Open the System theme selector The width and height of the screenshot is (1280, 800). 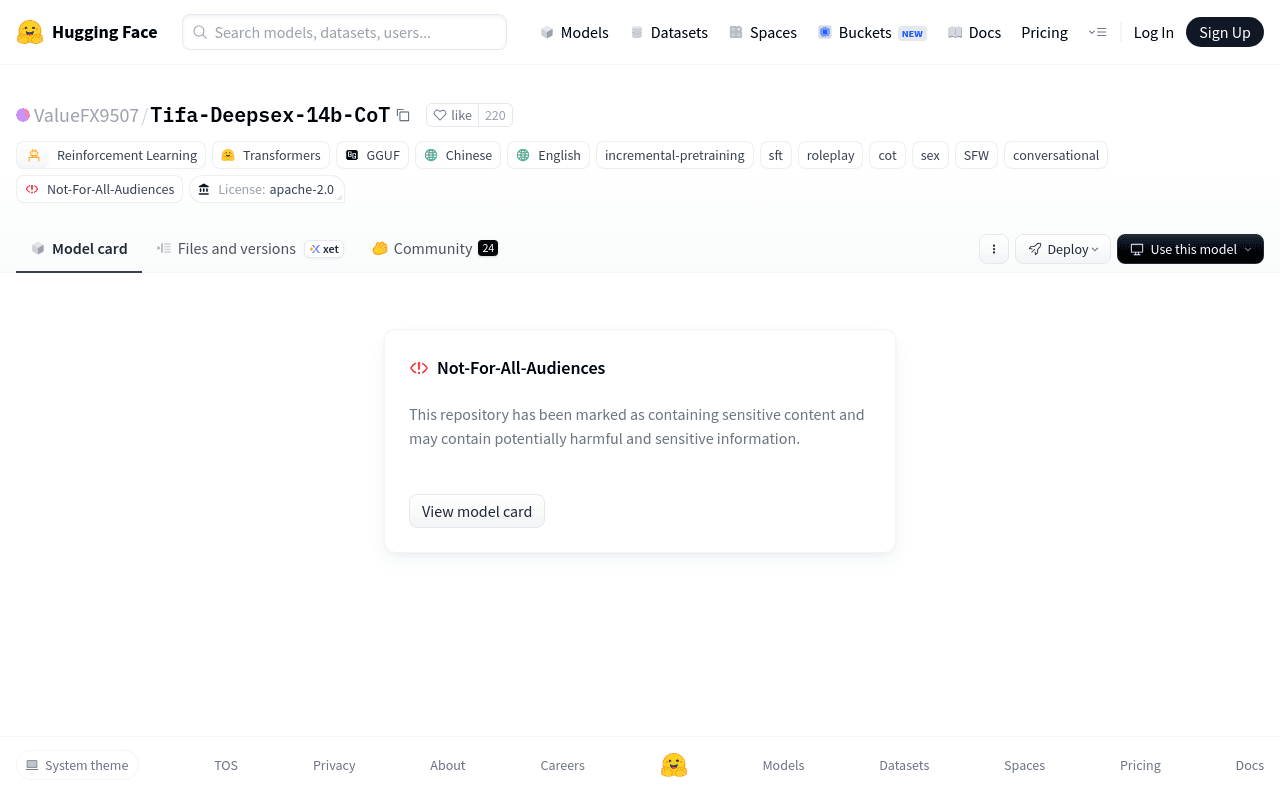point(77,765)
